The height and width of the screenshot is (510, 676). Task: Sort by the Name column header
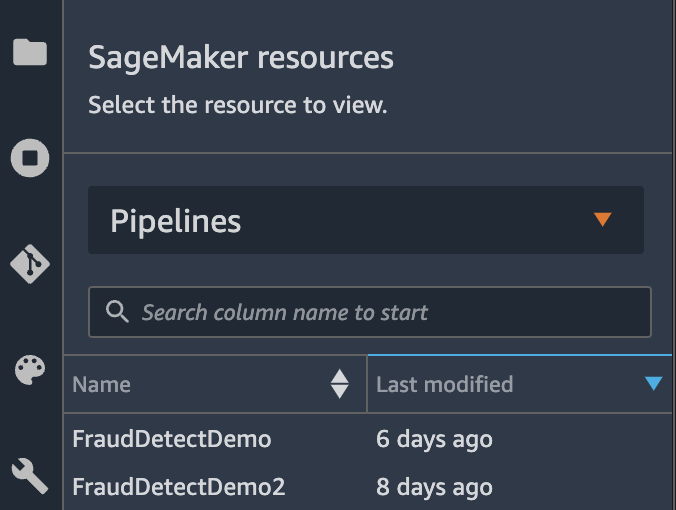[x=101, y=384]
